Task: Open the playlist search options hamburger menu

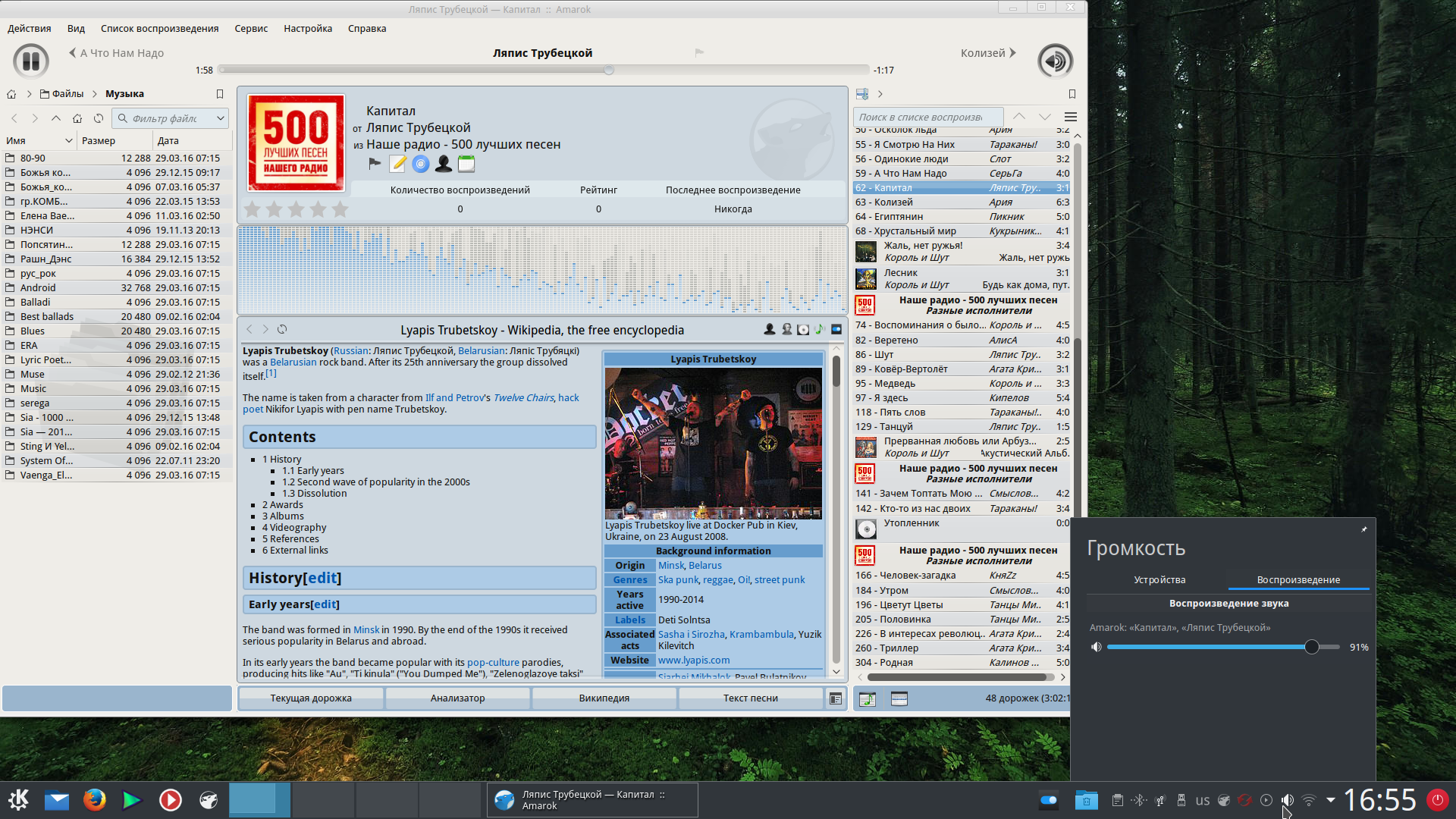Action: (x=1070, y=117)
